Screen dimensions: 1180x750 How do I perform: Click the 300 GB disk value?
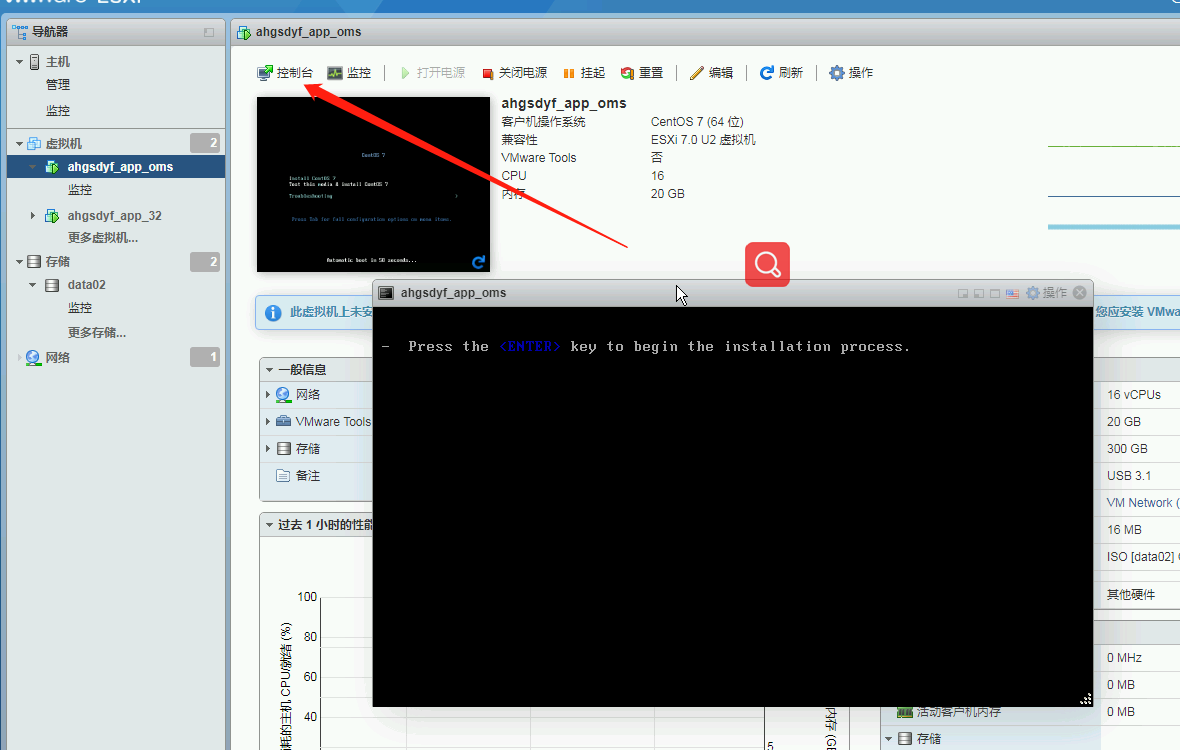[x=1127, y=449]
